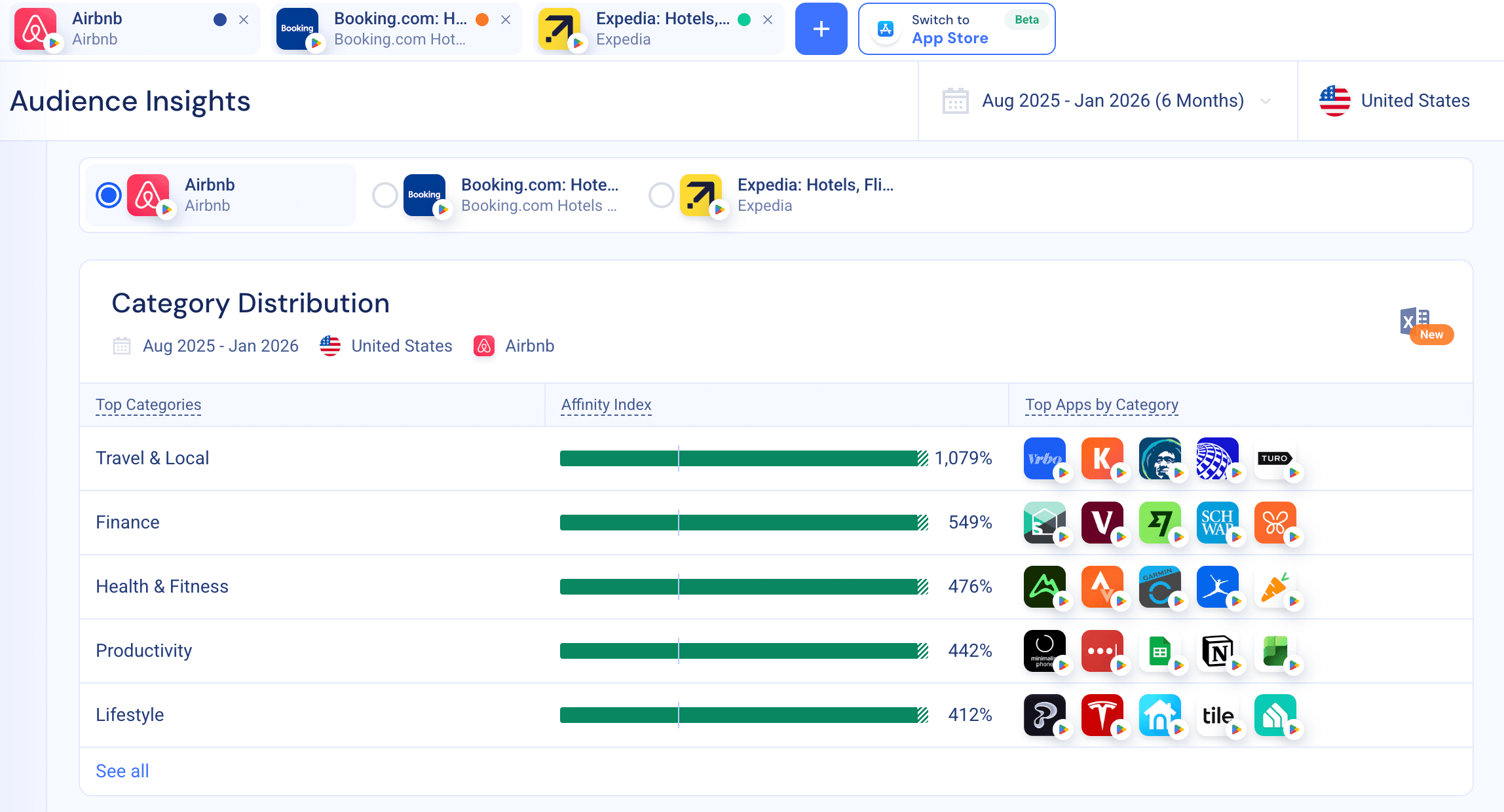Open the blue MyFitnessPal app icon
Image resolution: width=1504 pixels, height=812 pixels.
click(x=1217, y=587)
